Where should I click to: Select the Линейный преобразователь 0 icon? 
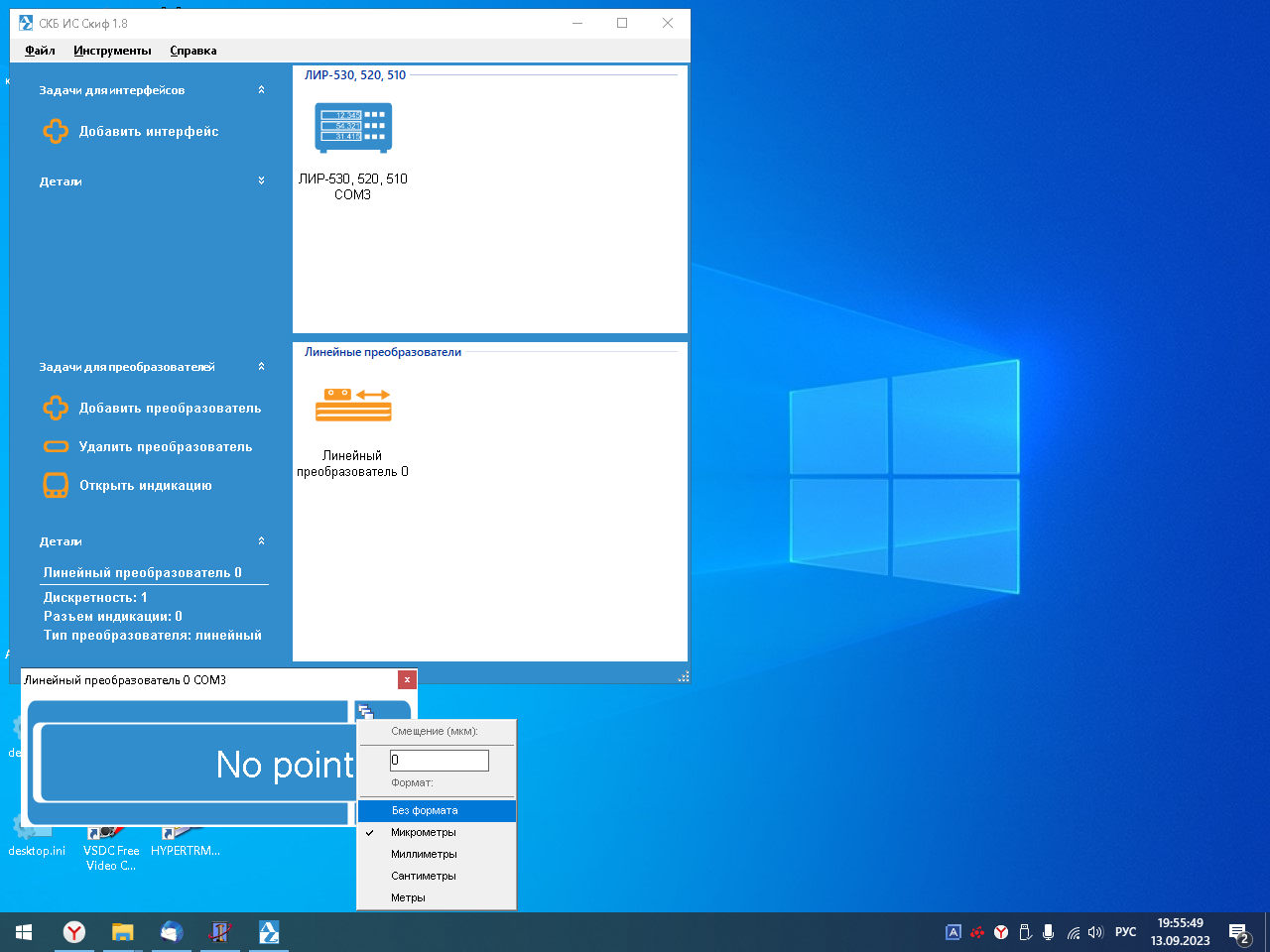click(x=353, y=406)
